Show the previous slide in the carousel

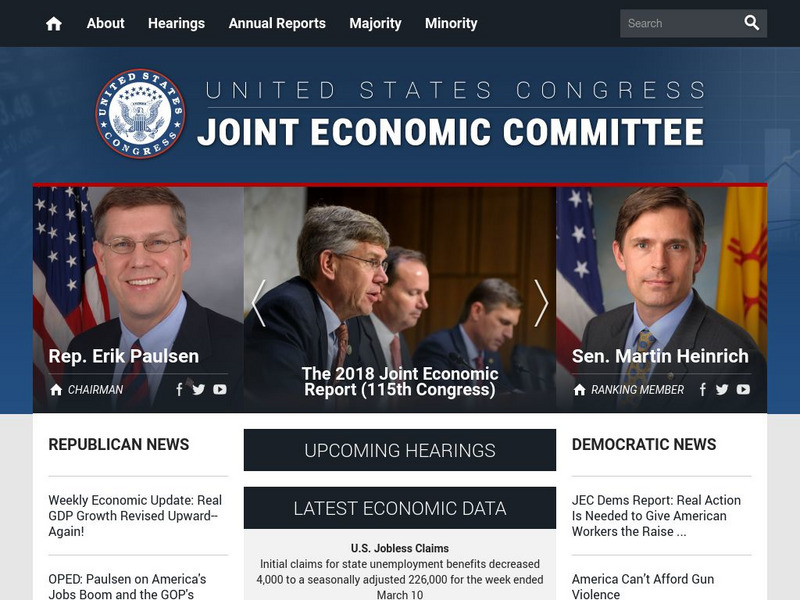(x=259, y=303)
